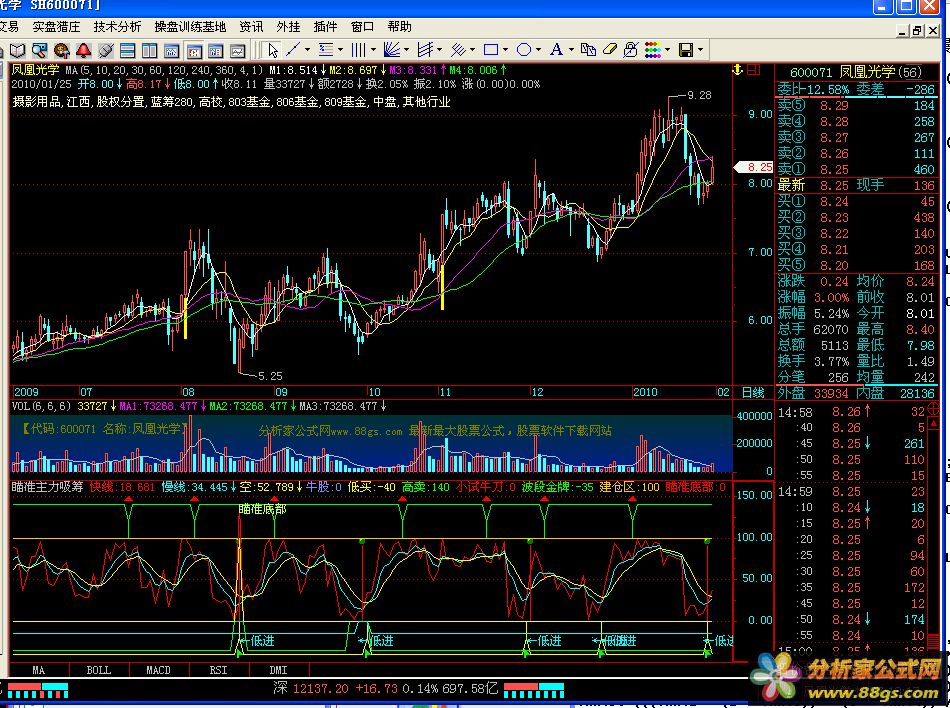Choose the text annotation A tool
950x708 pixels.
[x=557, y=50]
